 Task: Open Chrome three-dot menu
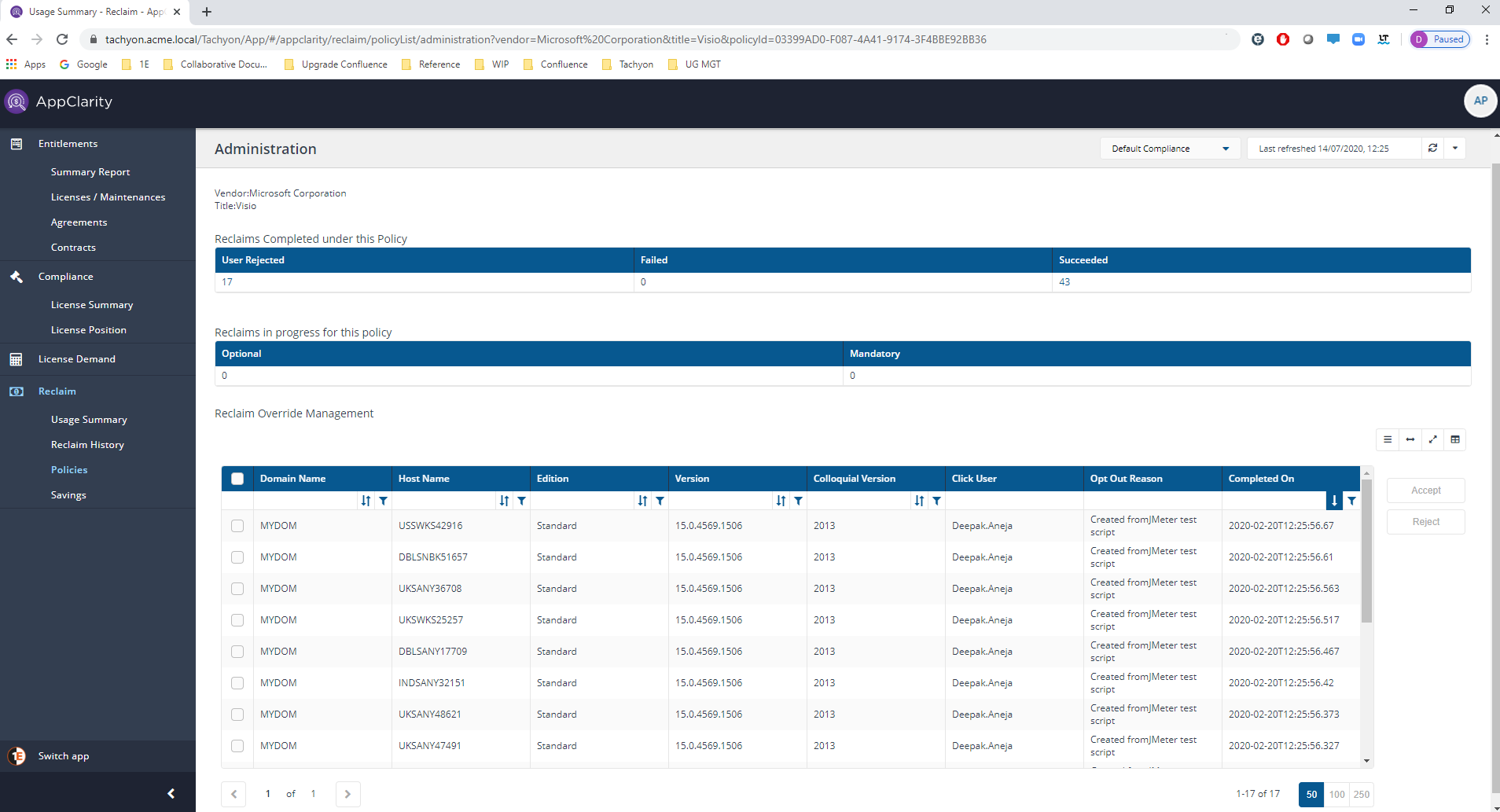(x=1487, y=39)
